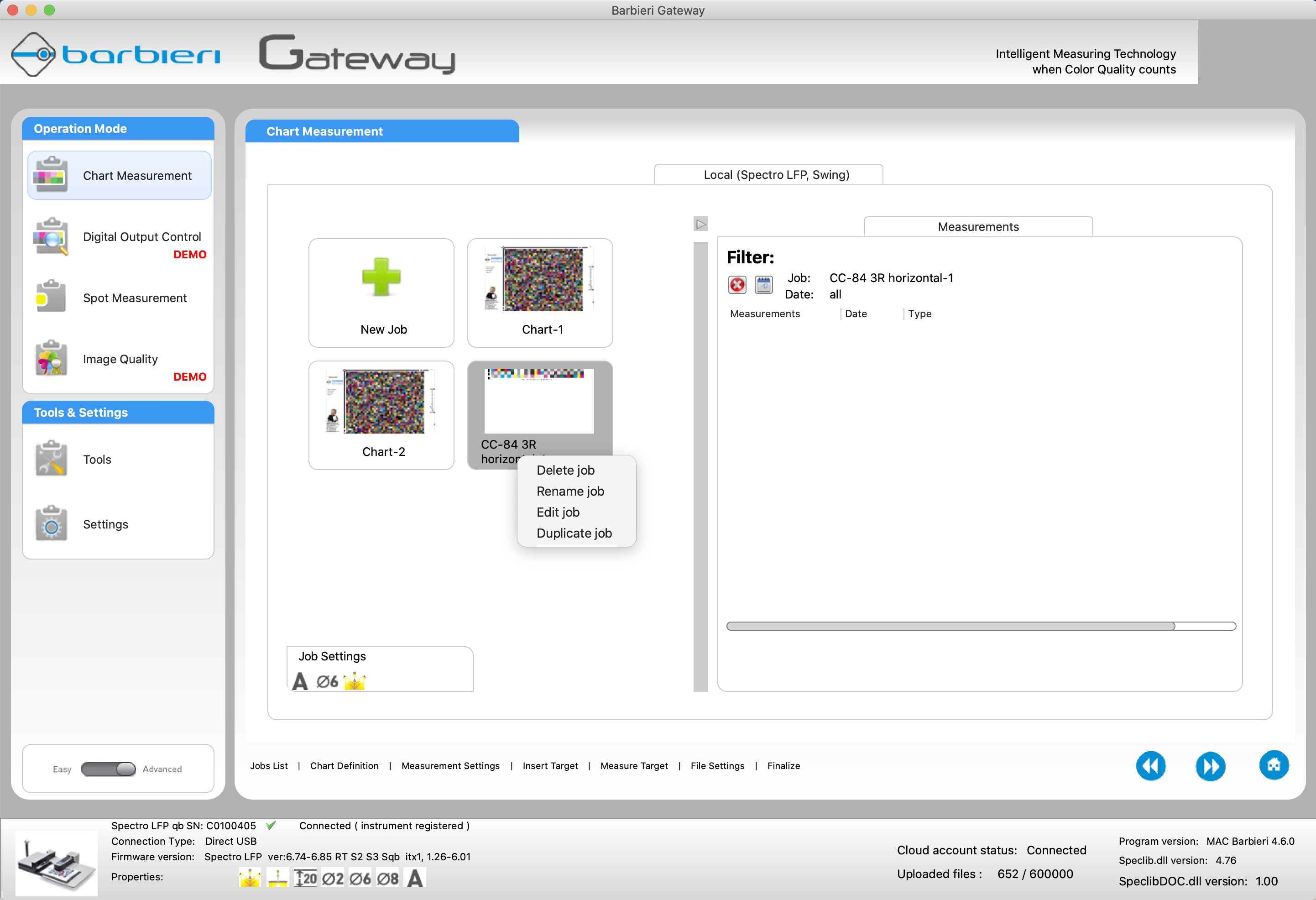
Task: Click the crown icon in status Properties
Action: point(250,878)
